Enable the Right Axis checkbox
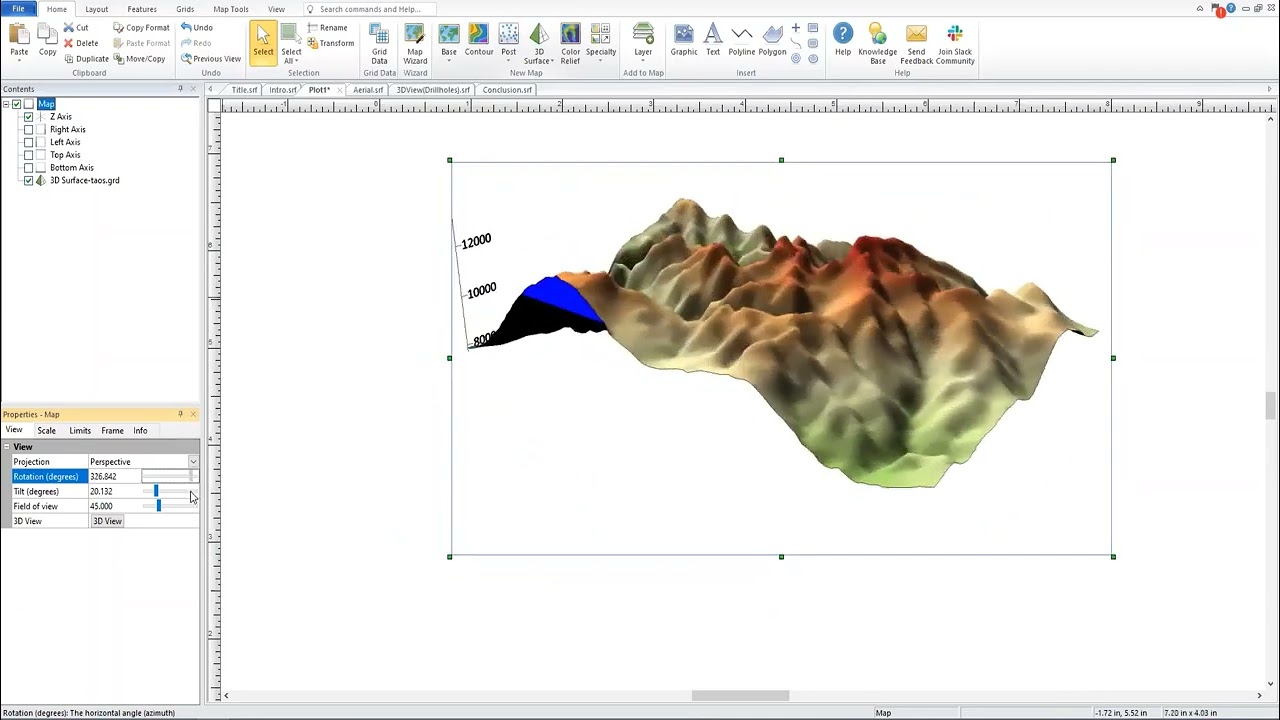This screenshot has height=720, width=1280. click(x=29, y=130)
